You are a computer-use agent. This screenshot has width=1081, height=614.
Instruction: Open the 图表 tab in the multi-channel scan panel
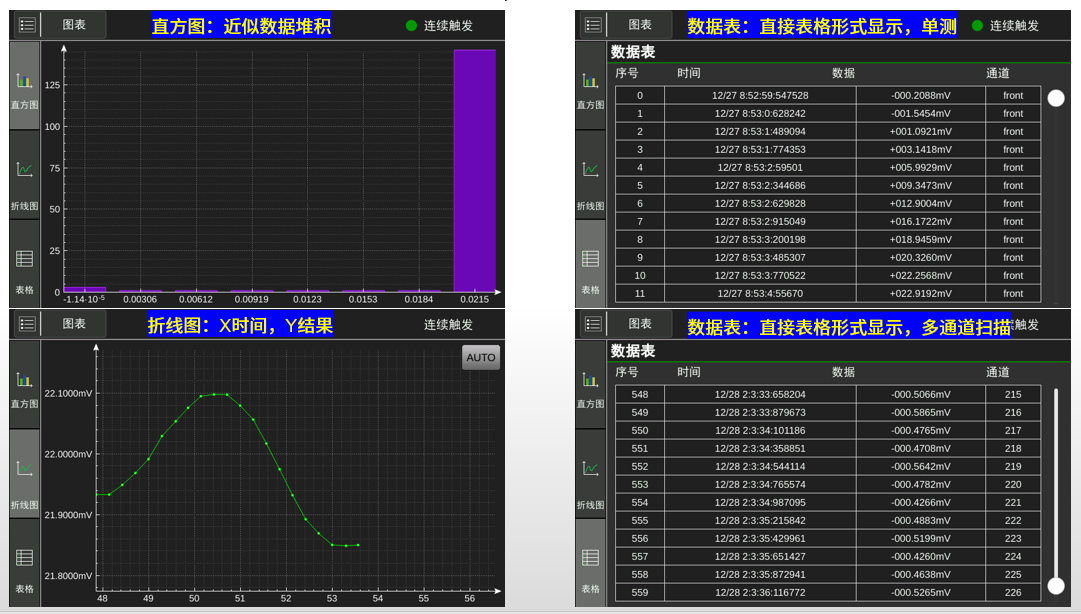tap(640, 324)
